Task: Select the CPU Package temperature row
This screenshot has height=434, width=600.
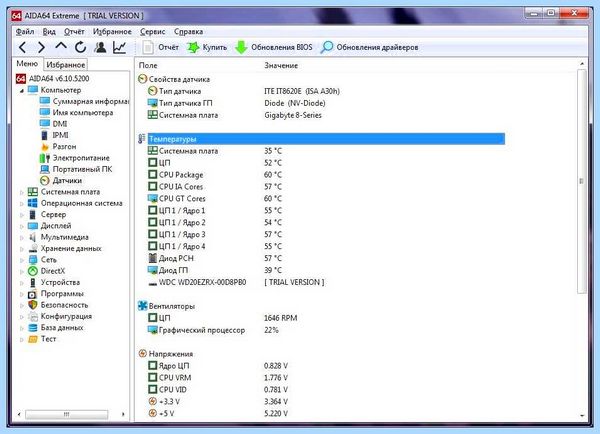Action: click(x=215, y=175)
